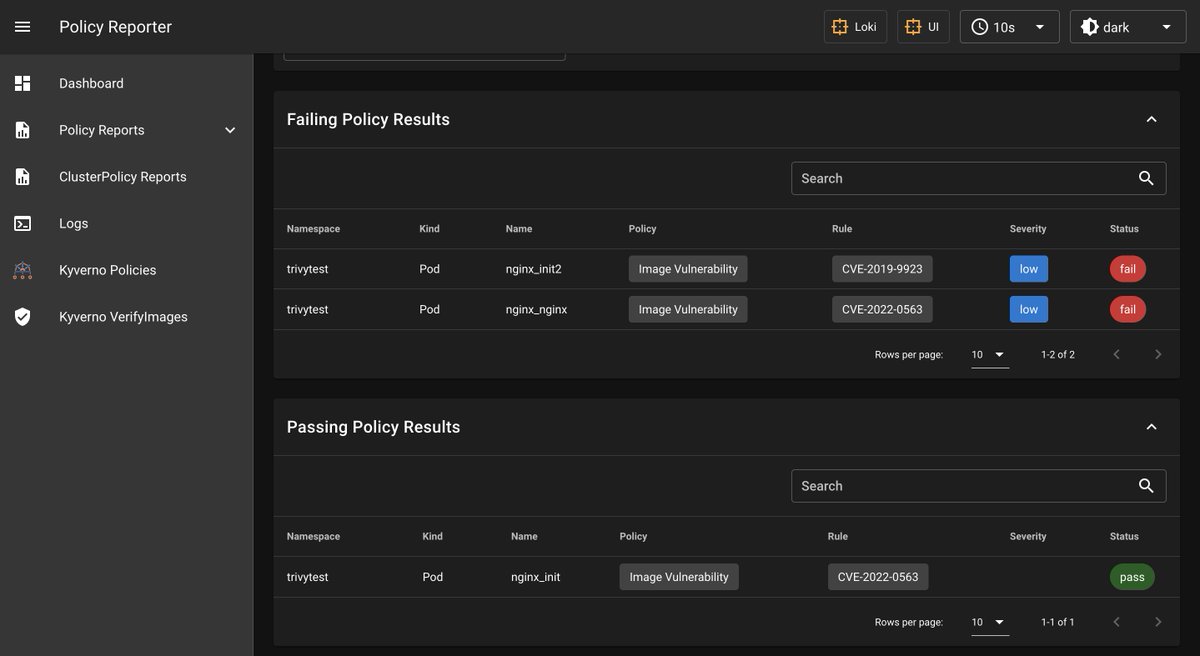This screenshot has width=1200, height=656.
Task: Click Pod kind in nginx_nginx row
Action: (x=429, y=309)
